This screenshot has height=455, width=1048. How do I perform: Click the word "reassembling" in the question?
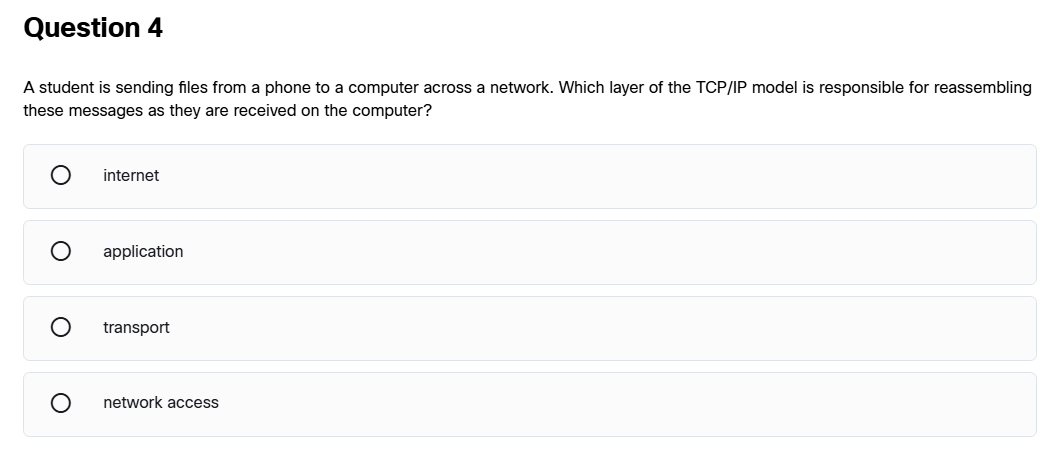pos(985,88)
